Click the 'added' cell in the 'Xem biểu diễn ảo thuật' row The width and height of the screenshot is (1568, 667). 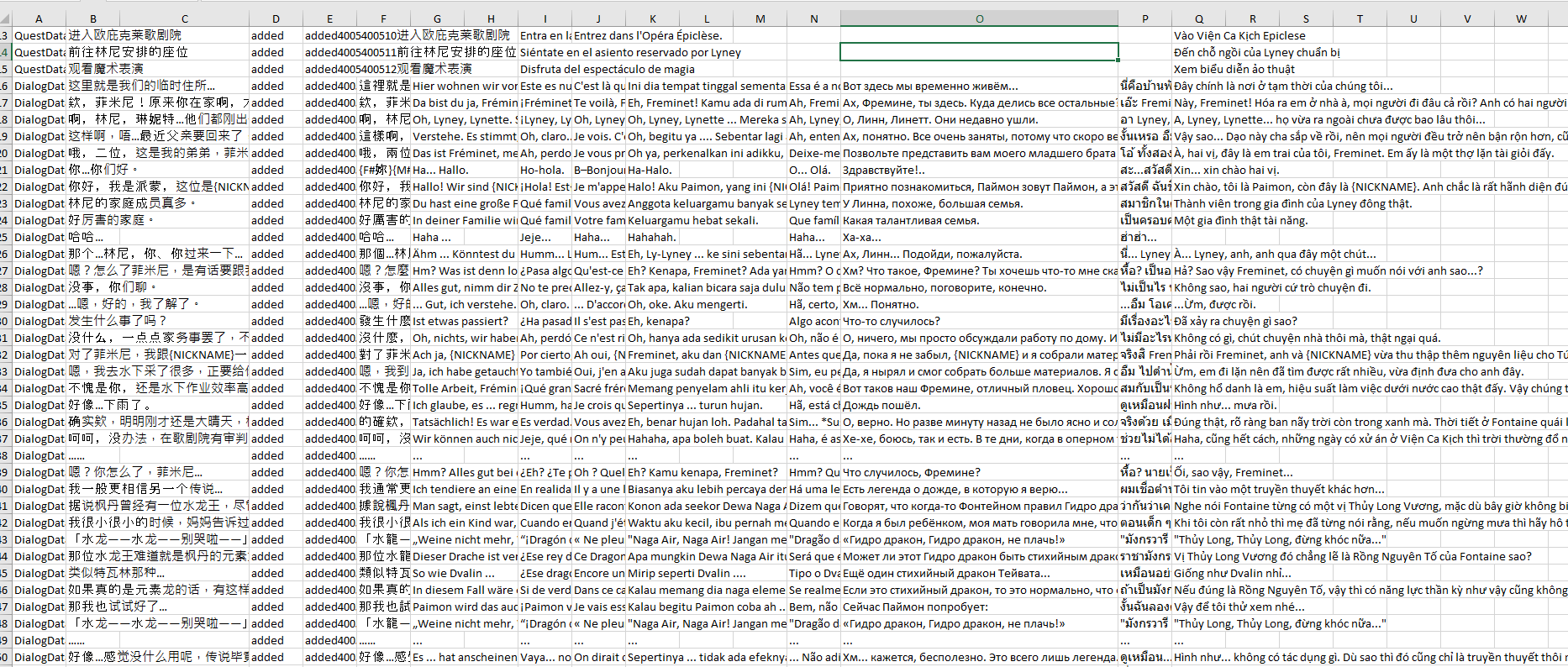click(276, 69)
